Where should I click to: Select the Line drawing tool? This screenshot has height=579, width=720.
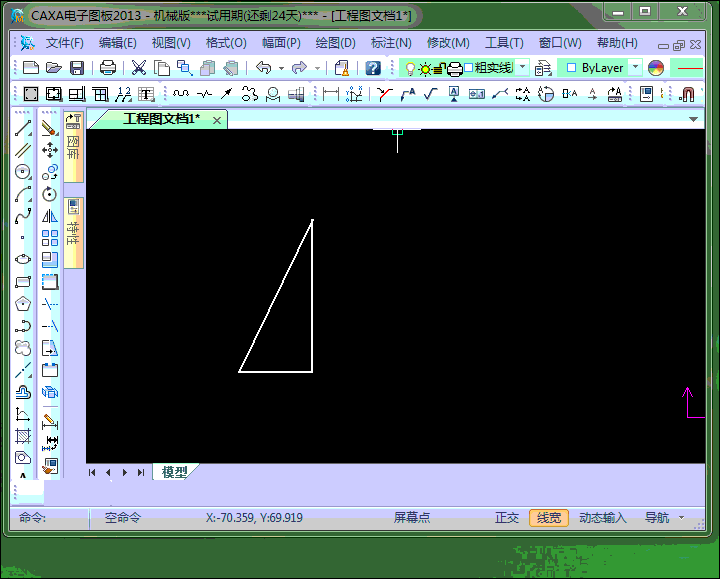[x=23, y=128]
